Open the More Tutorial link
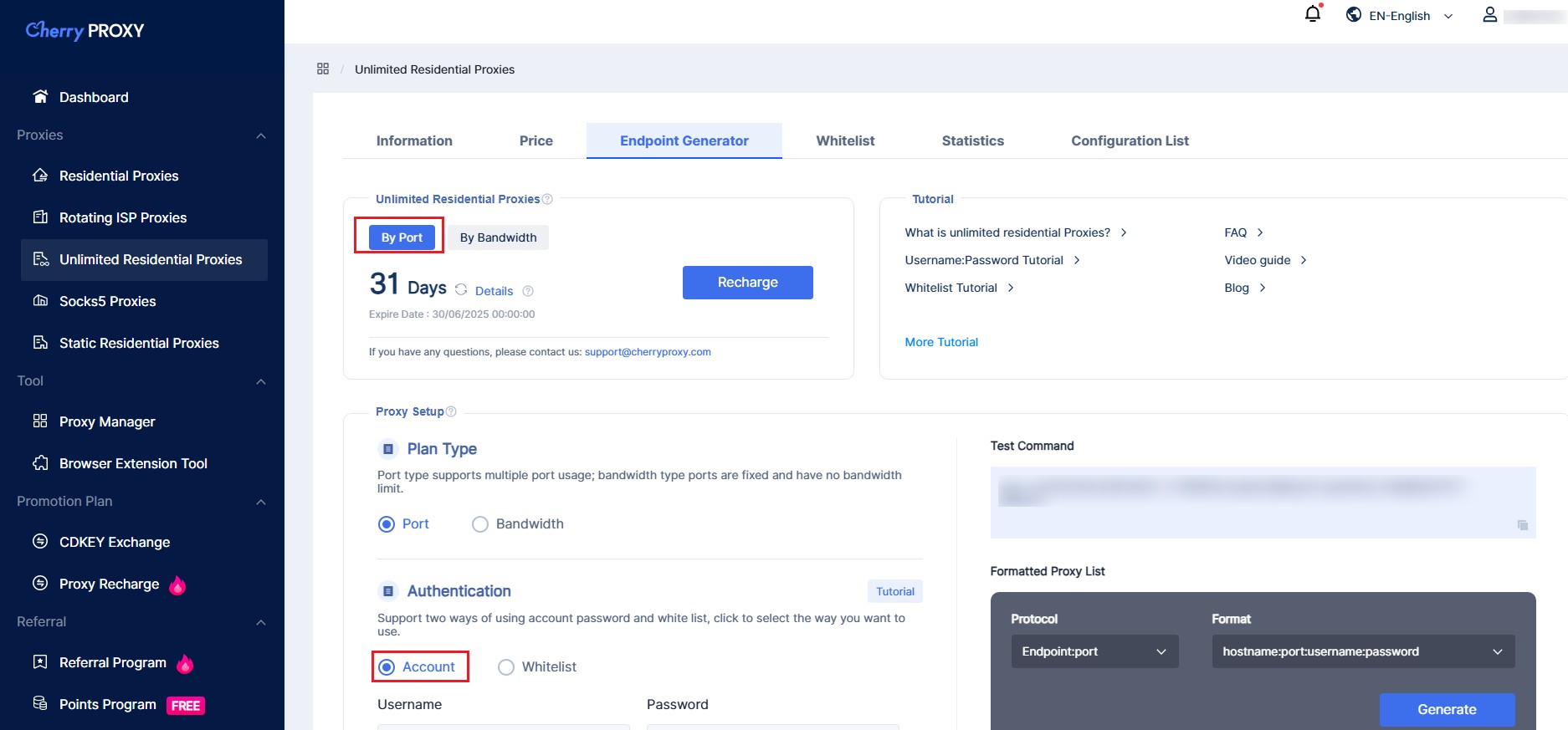 pos(941,342)
